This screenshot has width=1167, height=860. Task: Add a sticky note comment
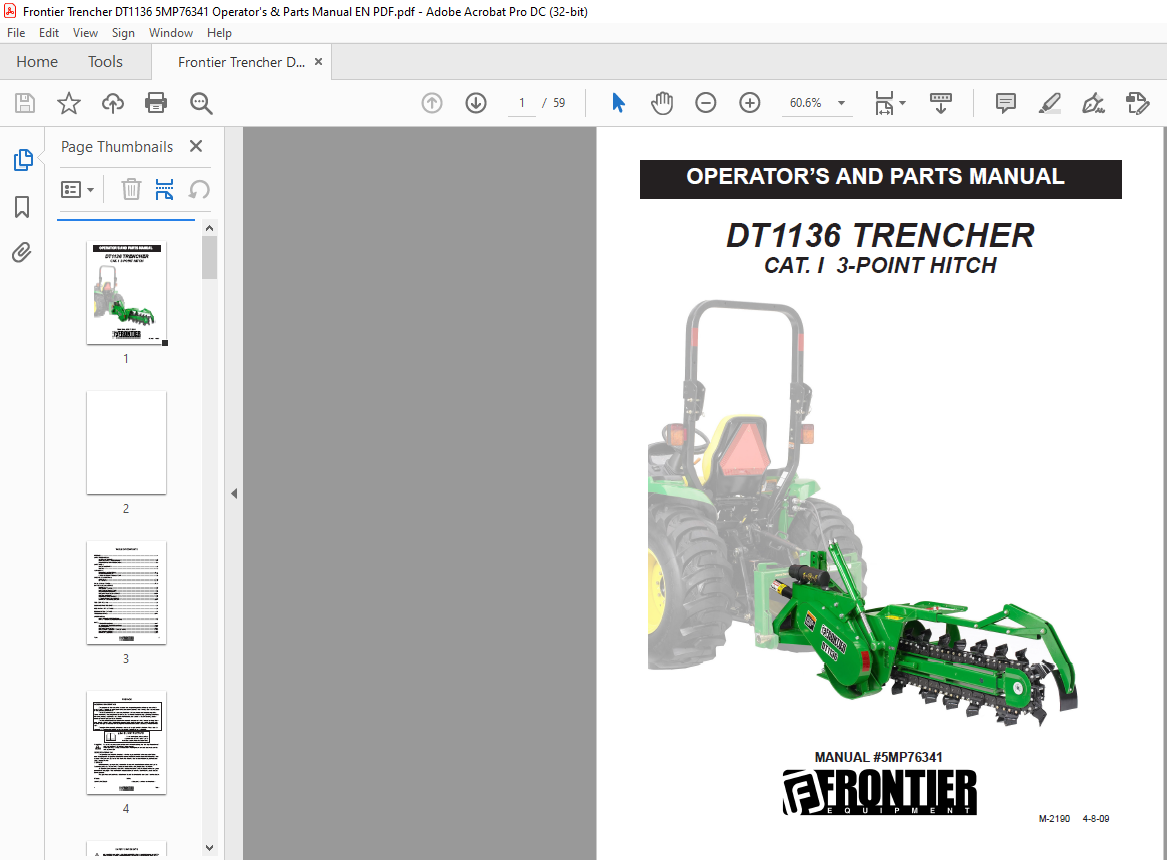(x=1005, y=103)
